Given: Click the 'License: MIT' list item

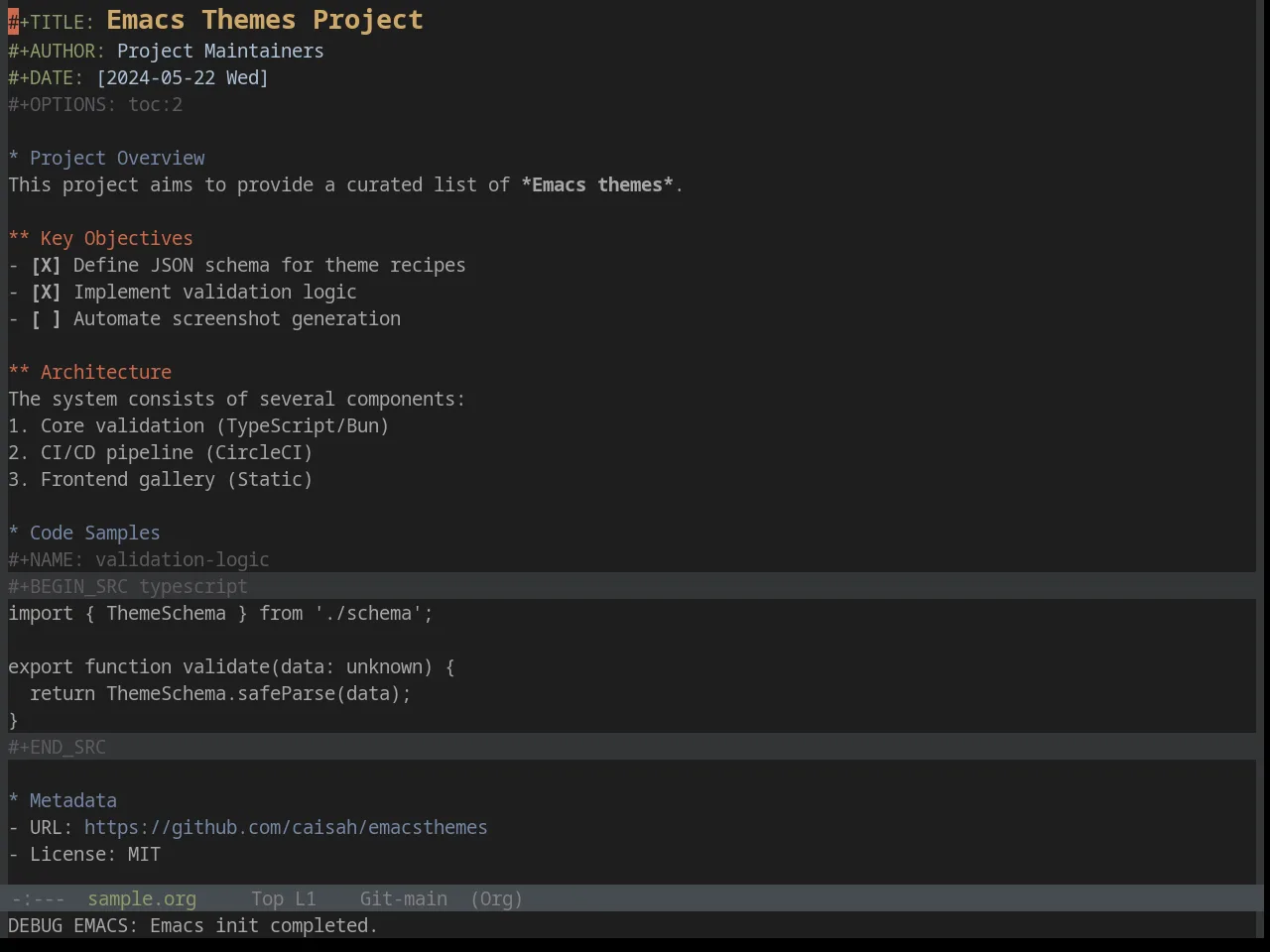Looking at the screenshot, I should 84,855.
